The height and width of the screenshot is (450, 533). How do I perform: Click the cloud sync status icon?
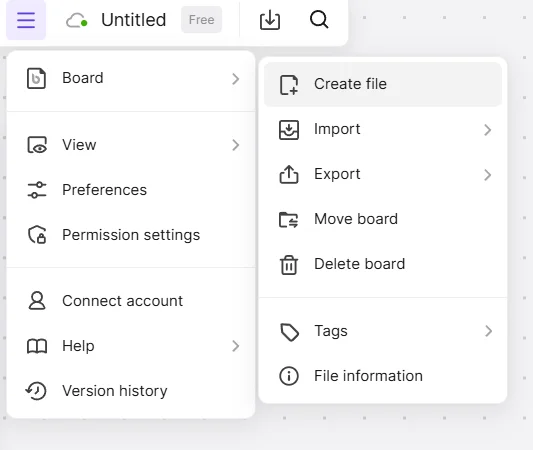point(77,20)
